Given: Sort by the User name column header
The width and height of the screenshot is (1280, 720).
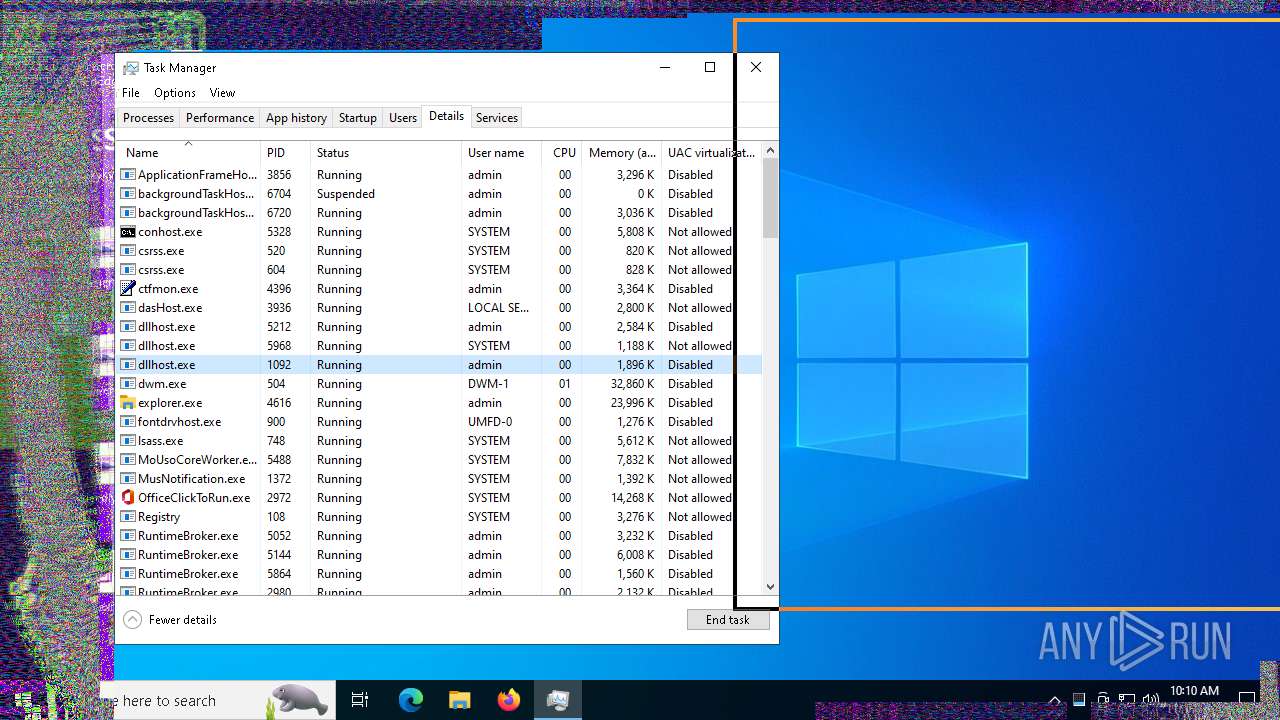Looking at the screenshot, I should point(502,153).
